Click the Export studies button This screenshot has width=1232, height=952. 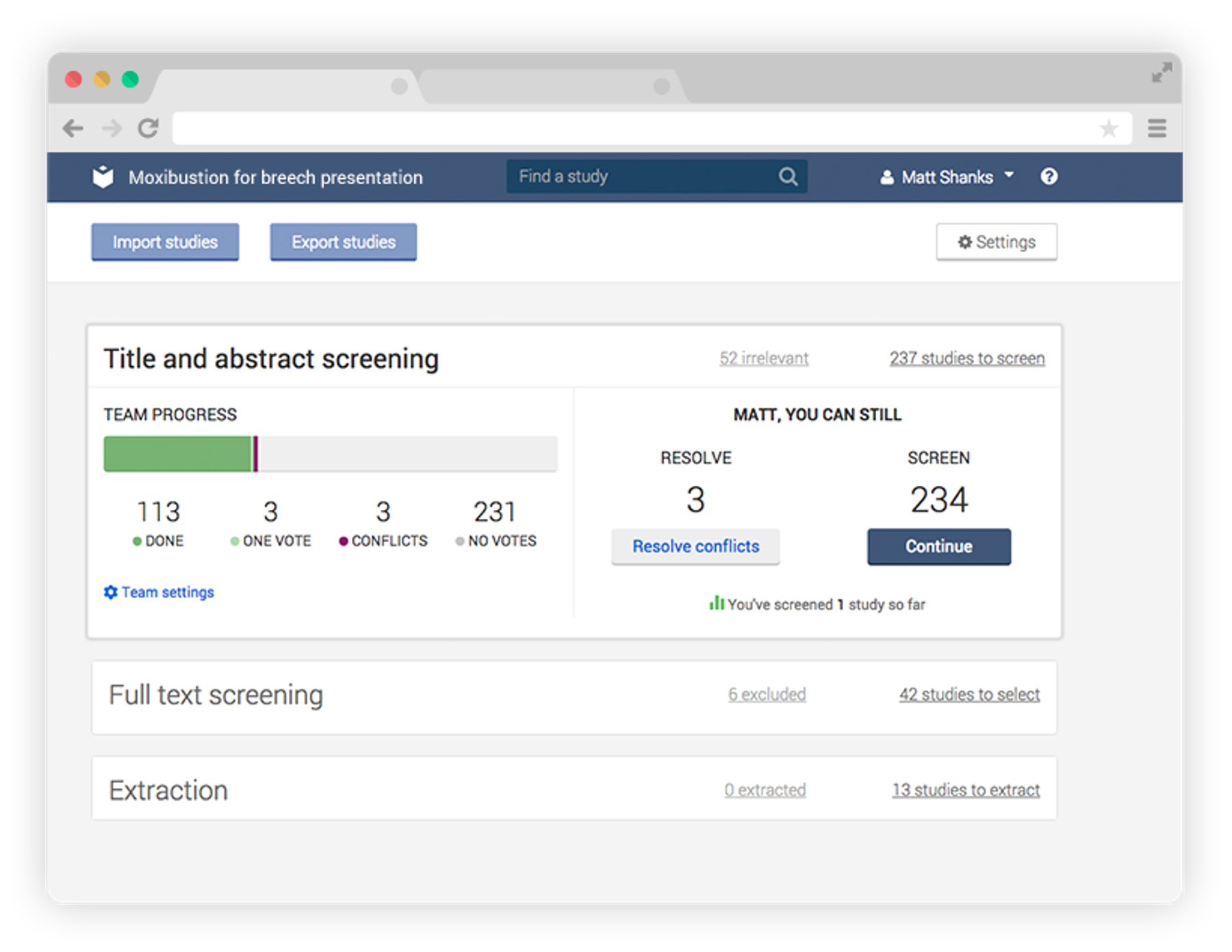tap(343, 242)
